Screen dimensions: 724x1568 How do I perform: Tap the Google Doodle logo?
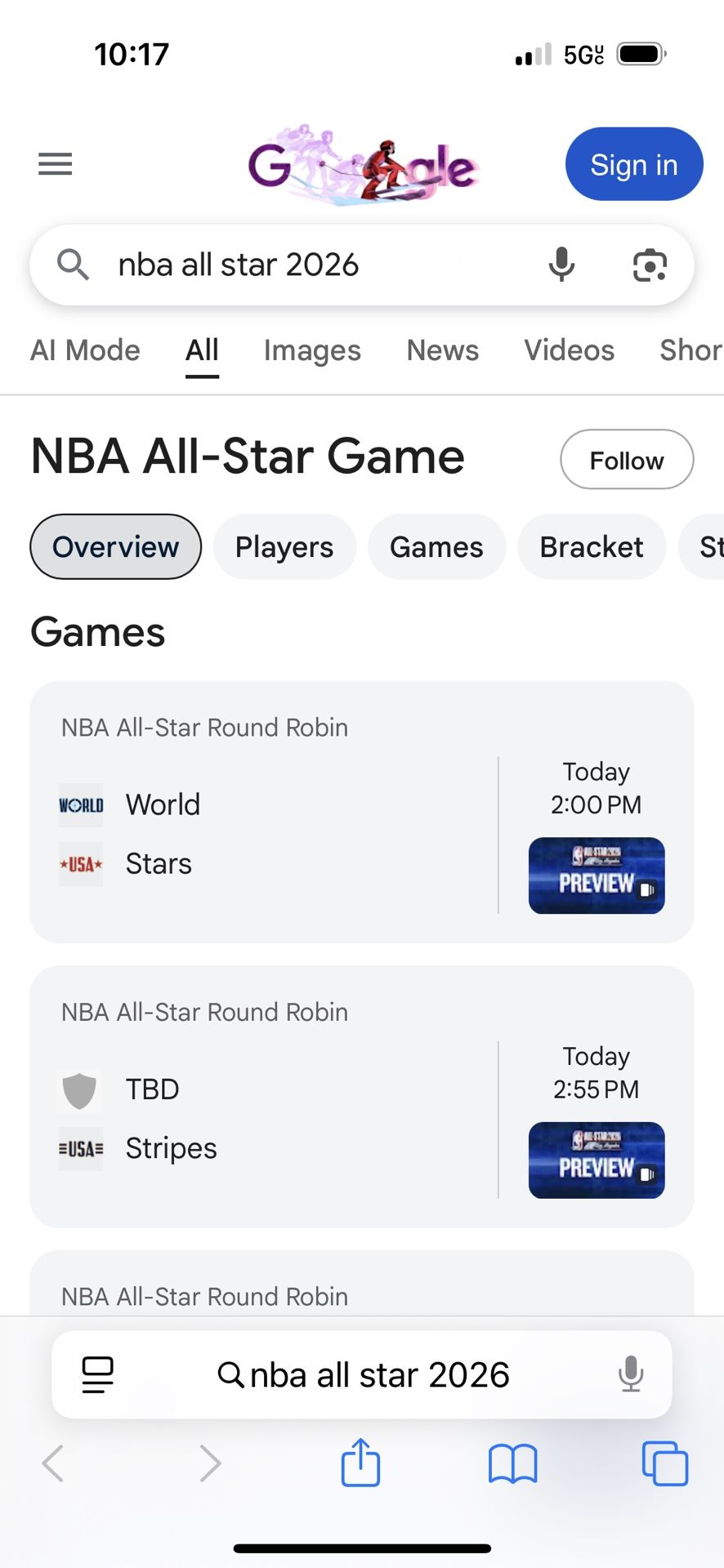(x=363, y=164)
